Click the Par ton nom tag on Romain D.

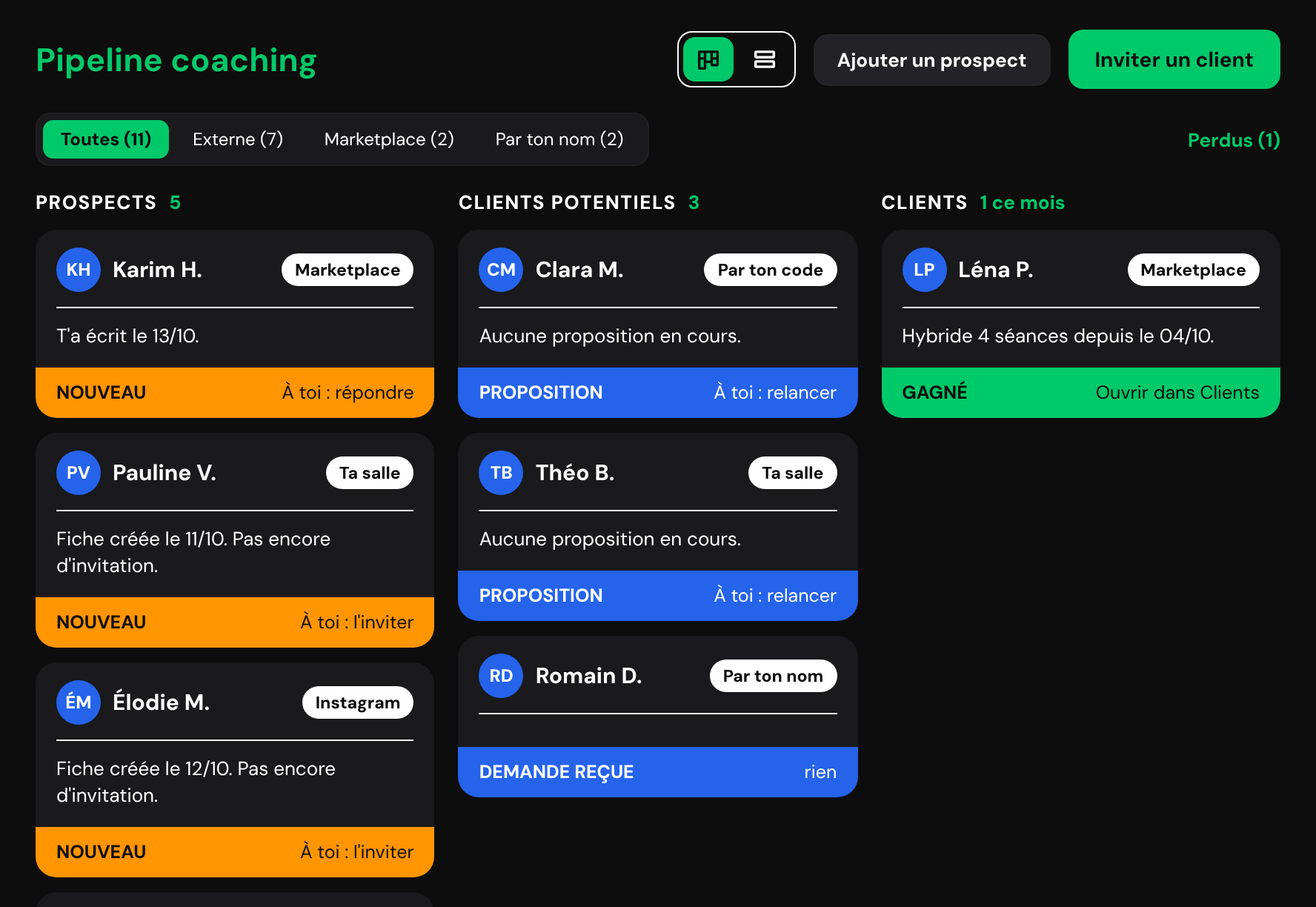click(774, 676)
